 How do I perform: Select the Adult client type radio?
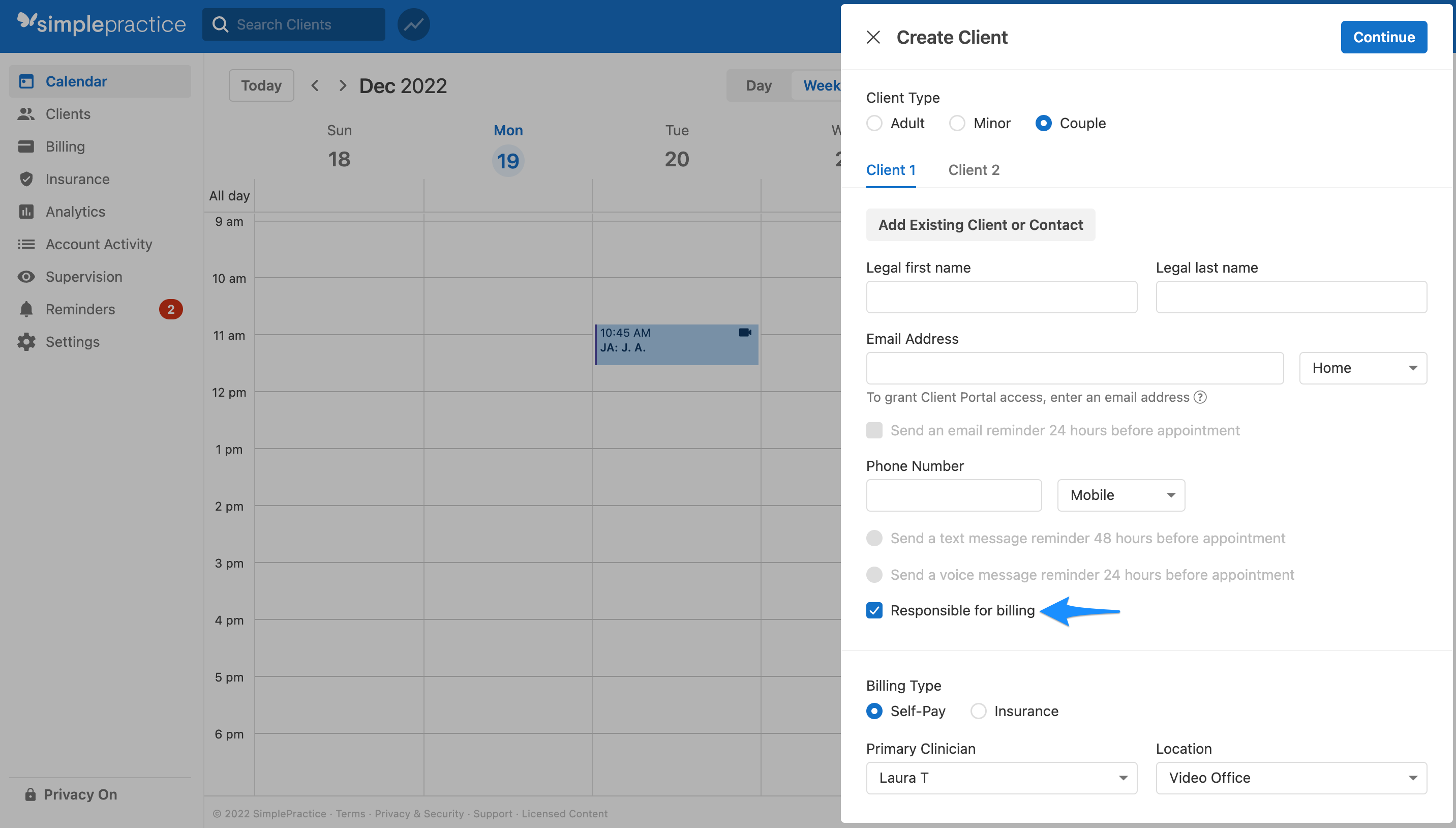(x=874, y=123)
